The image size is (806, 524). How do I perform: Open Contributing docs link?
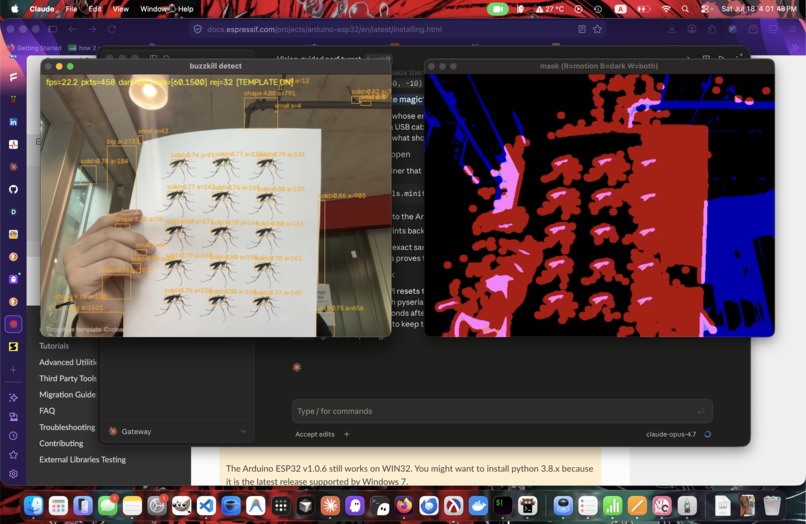point(61,443)
